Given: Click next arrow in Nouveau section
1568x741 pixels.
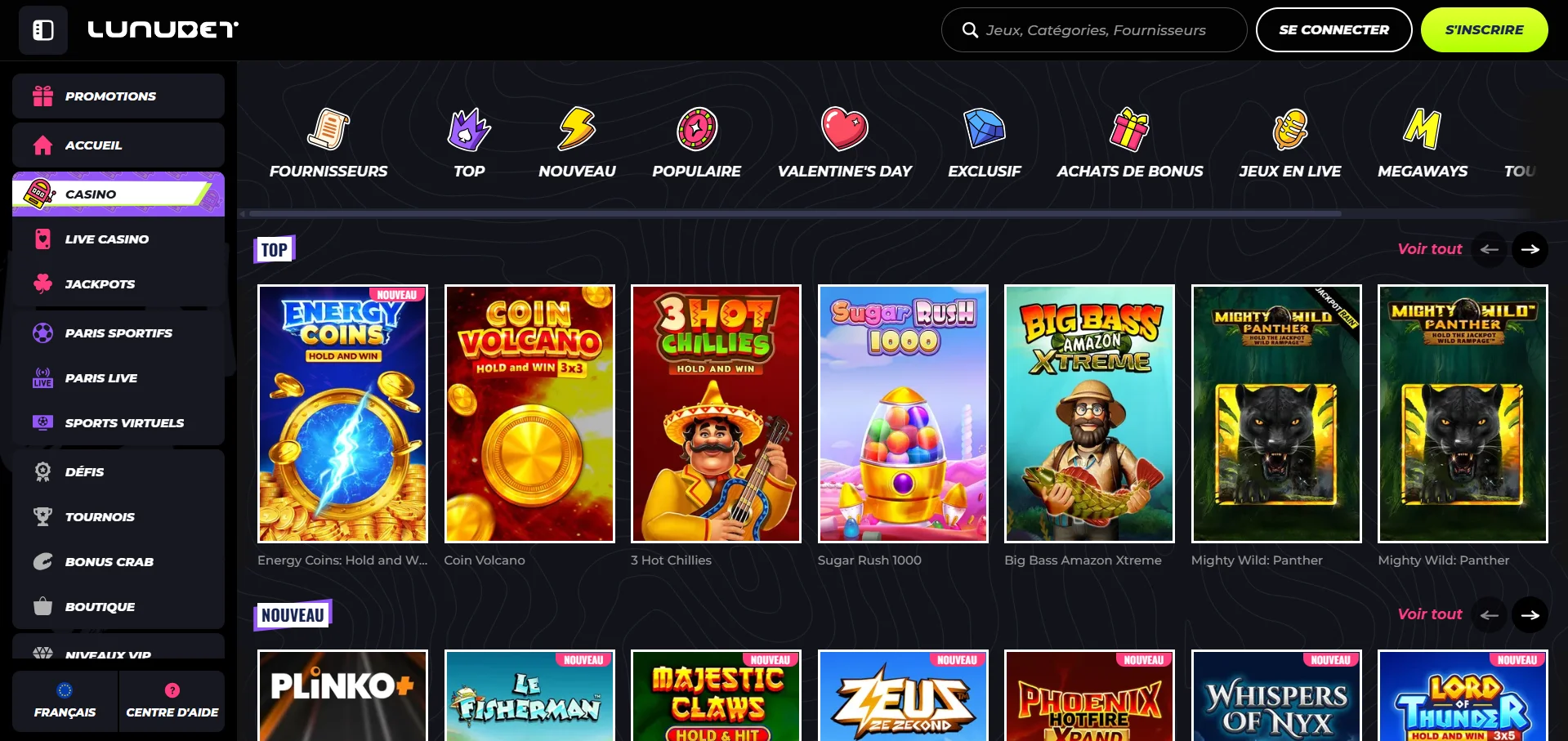Looking at the screenshot, I should [x=1530, y=615].
